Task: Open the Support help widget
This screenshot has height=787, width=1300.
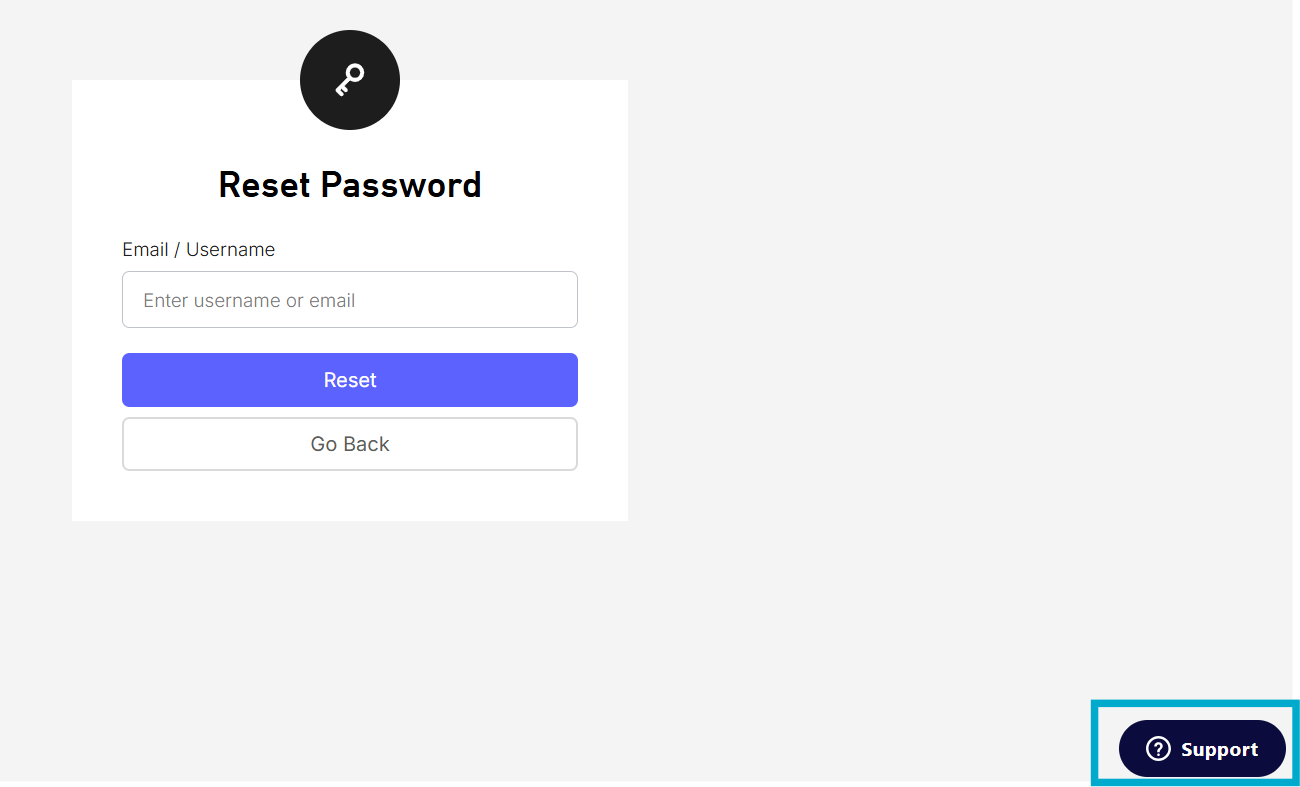Action: [x=1202, y=748]
